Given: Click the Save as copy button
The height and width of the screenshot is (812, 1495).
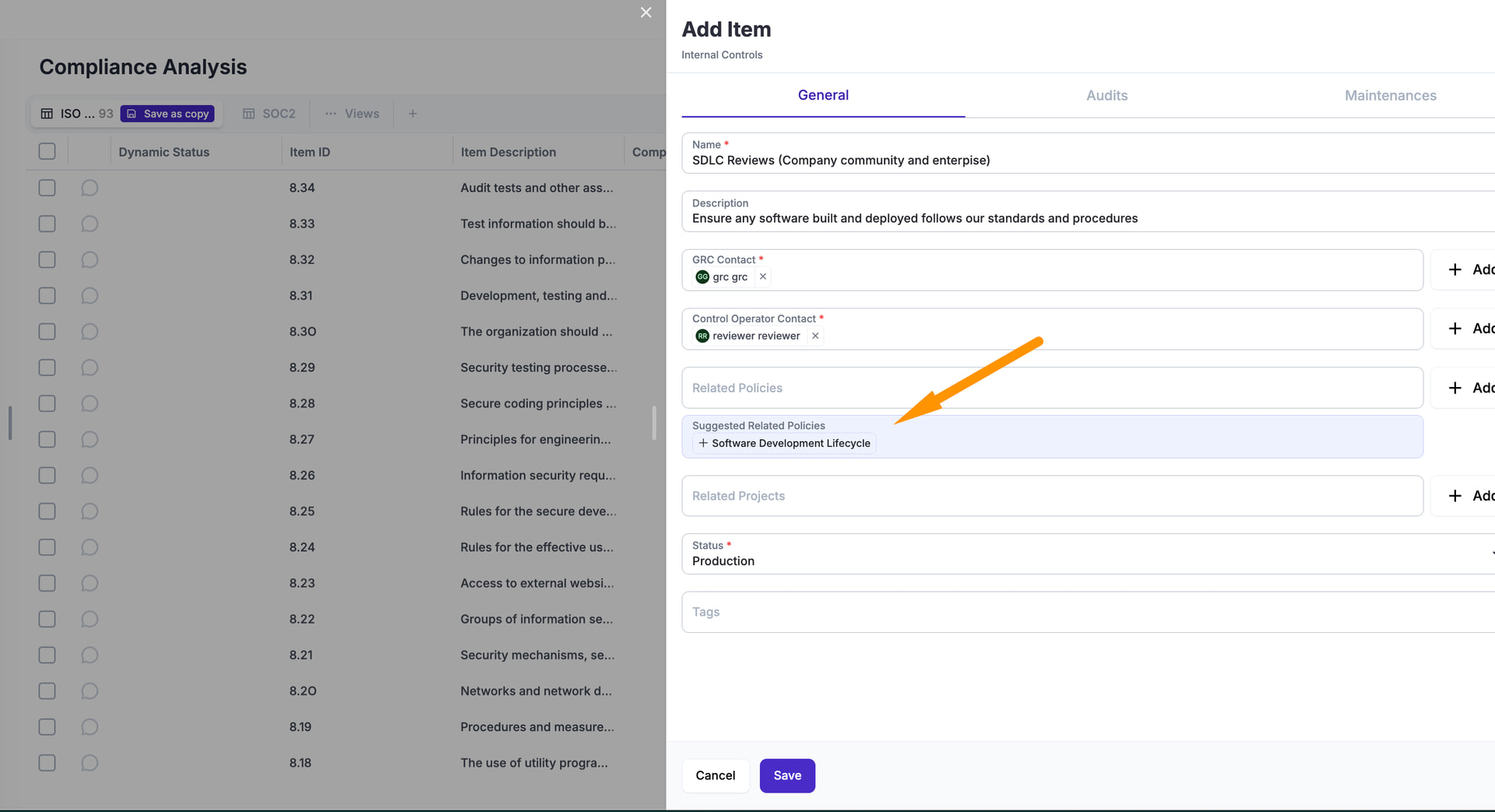Looking at the screenshot, I should tap(167, 114).
